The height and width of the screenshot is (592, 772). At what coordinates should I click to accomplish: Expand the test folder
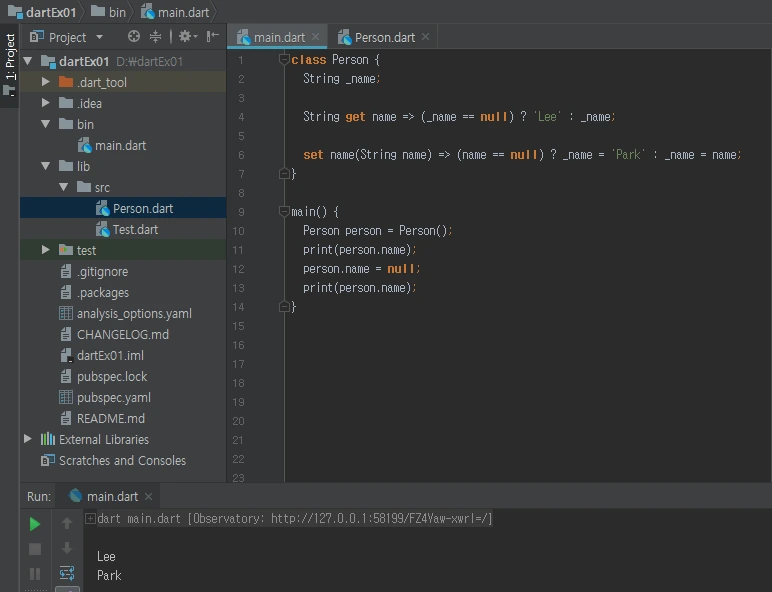(x=46, y=250)
